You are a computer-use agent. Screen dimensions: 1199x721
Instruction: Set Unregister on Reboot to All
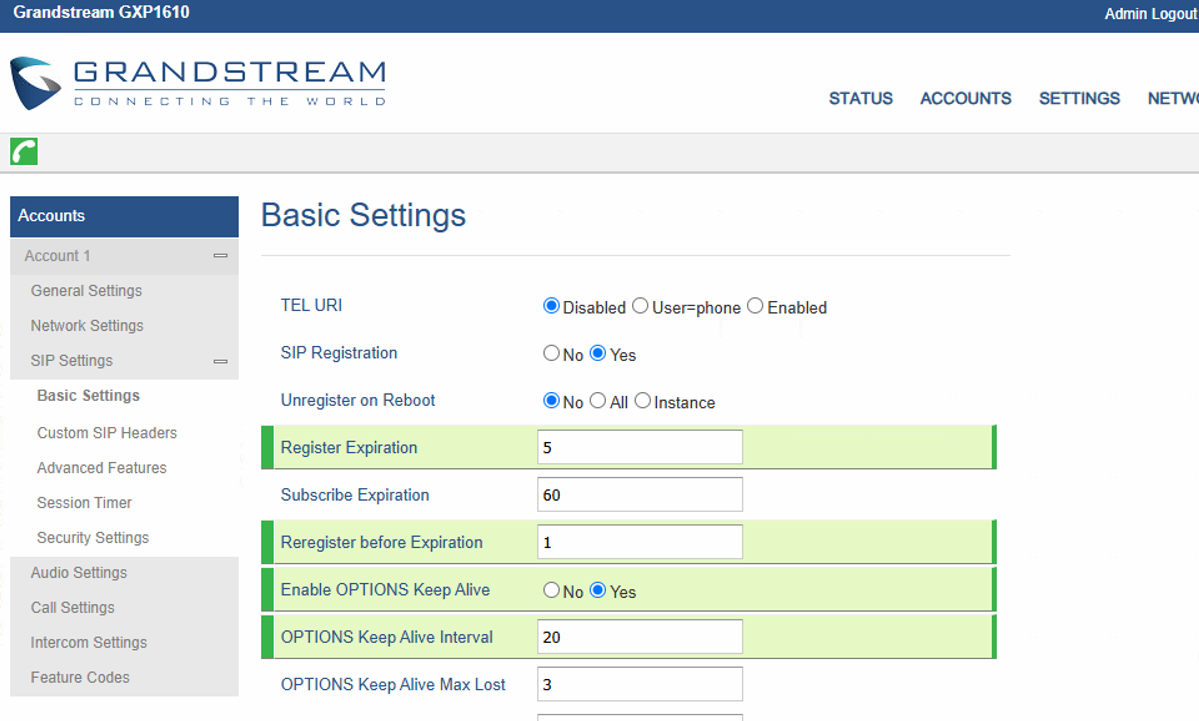tap(598, 401)
